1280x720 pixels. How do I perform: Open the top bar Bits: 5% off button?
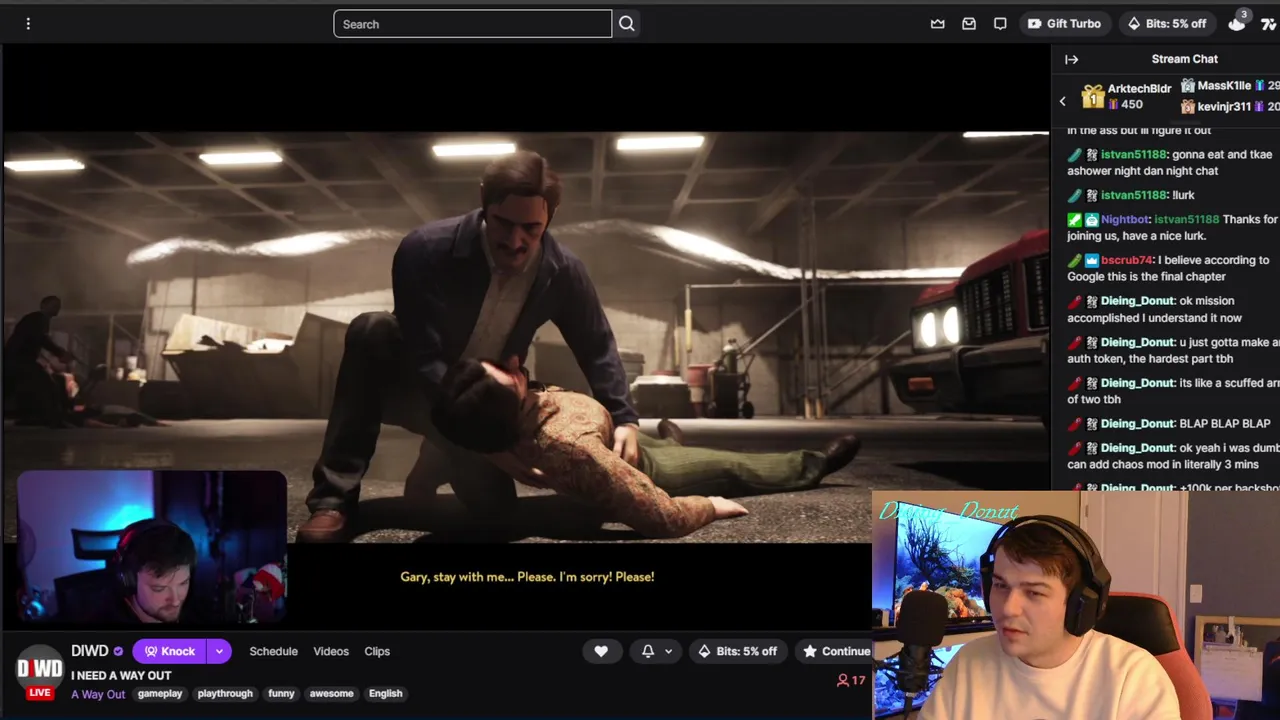[1166, 24]
